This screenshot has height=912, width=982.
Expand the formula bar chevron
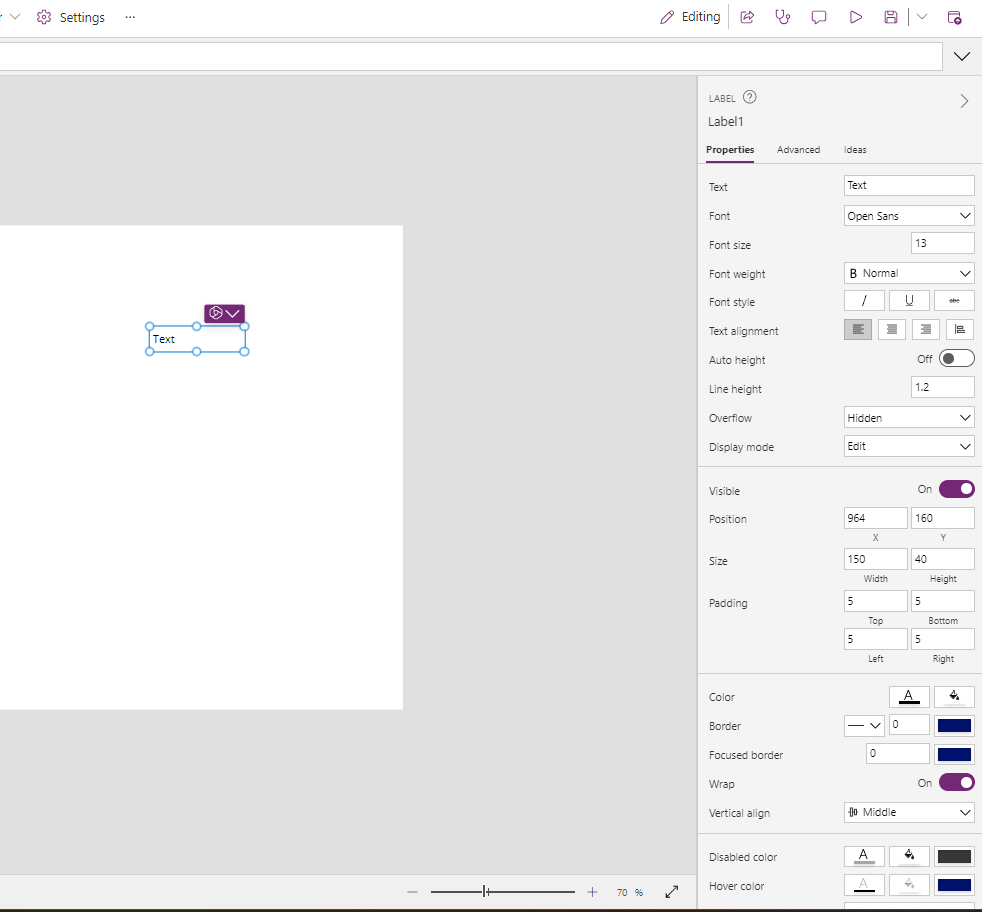961,56
